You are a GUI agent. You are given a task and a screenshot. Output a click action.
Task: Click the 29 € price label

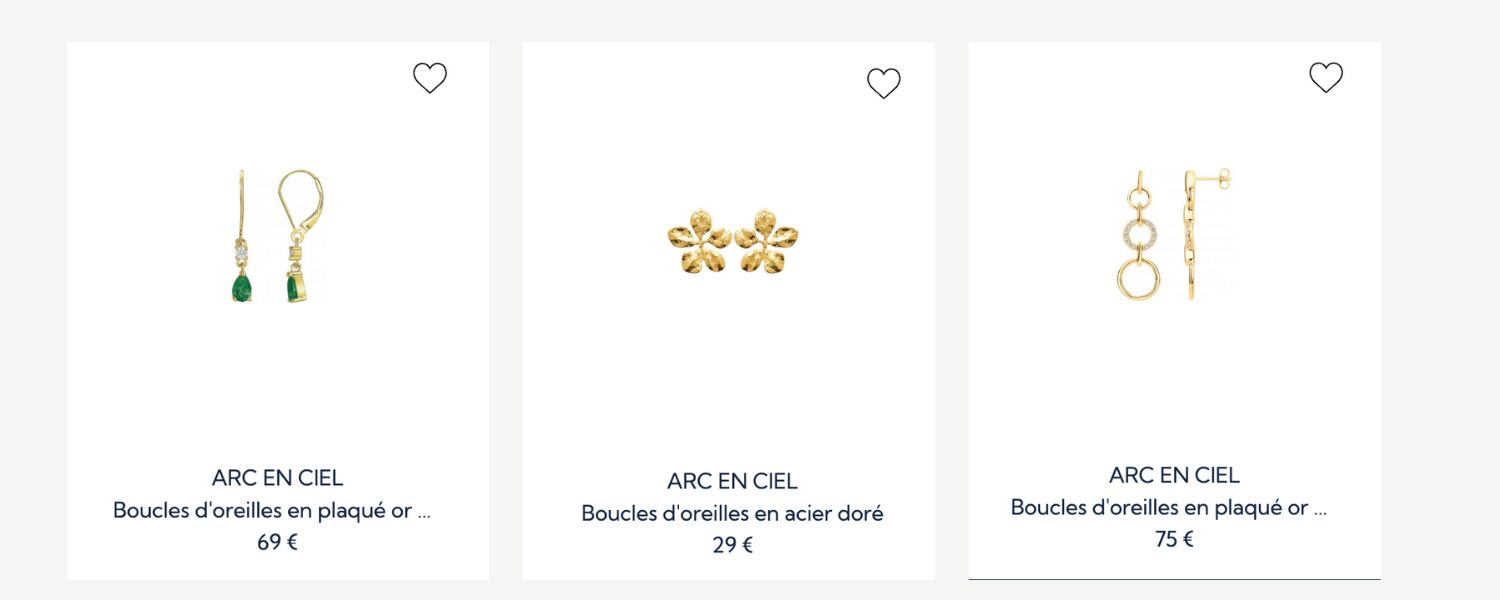click(732, 546)
